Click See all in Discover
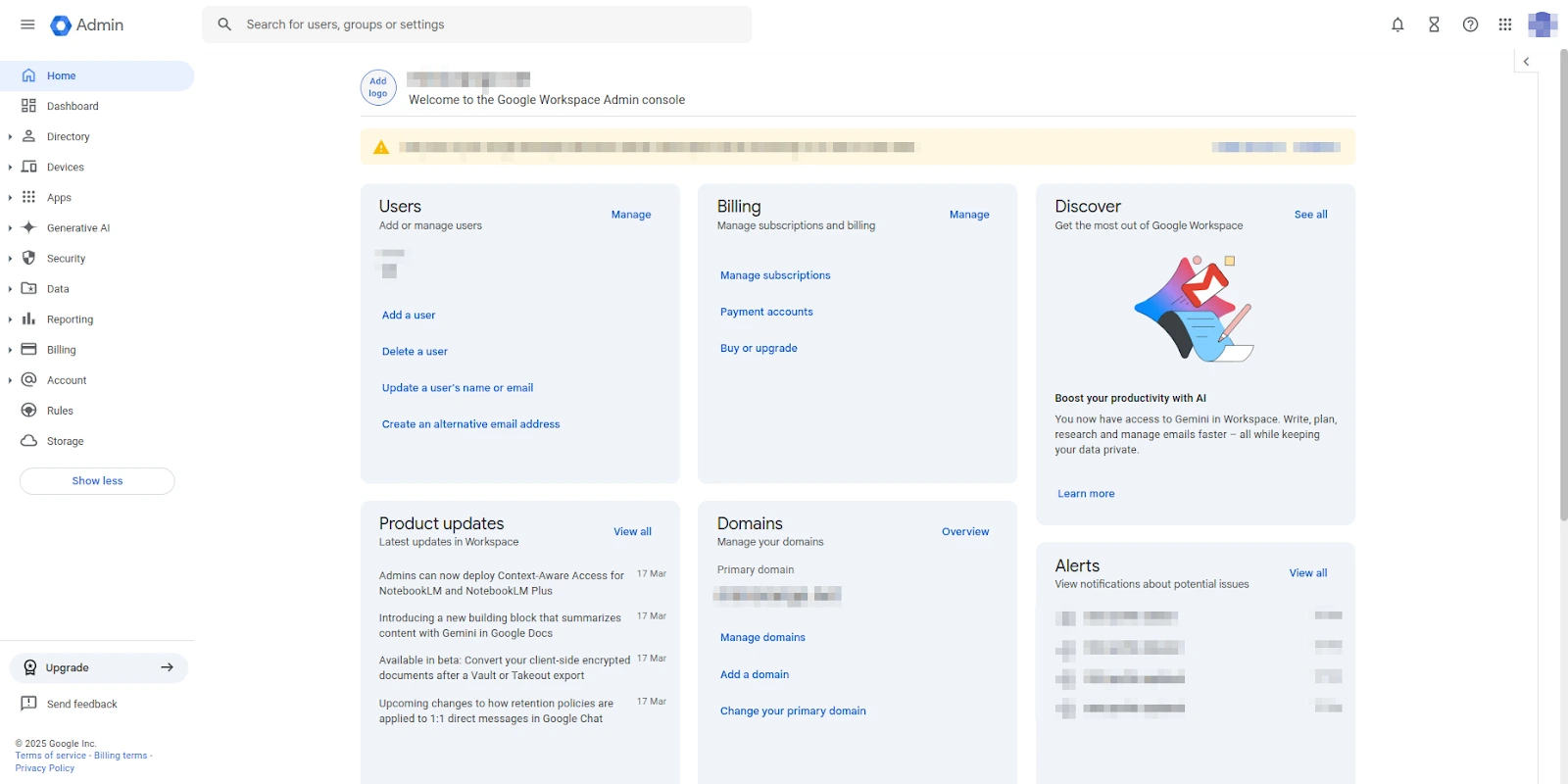 (x=1310, y=215)
